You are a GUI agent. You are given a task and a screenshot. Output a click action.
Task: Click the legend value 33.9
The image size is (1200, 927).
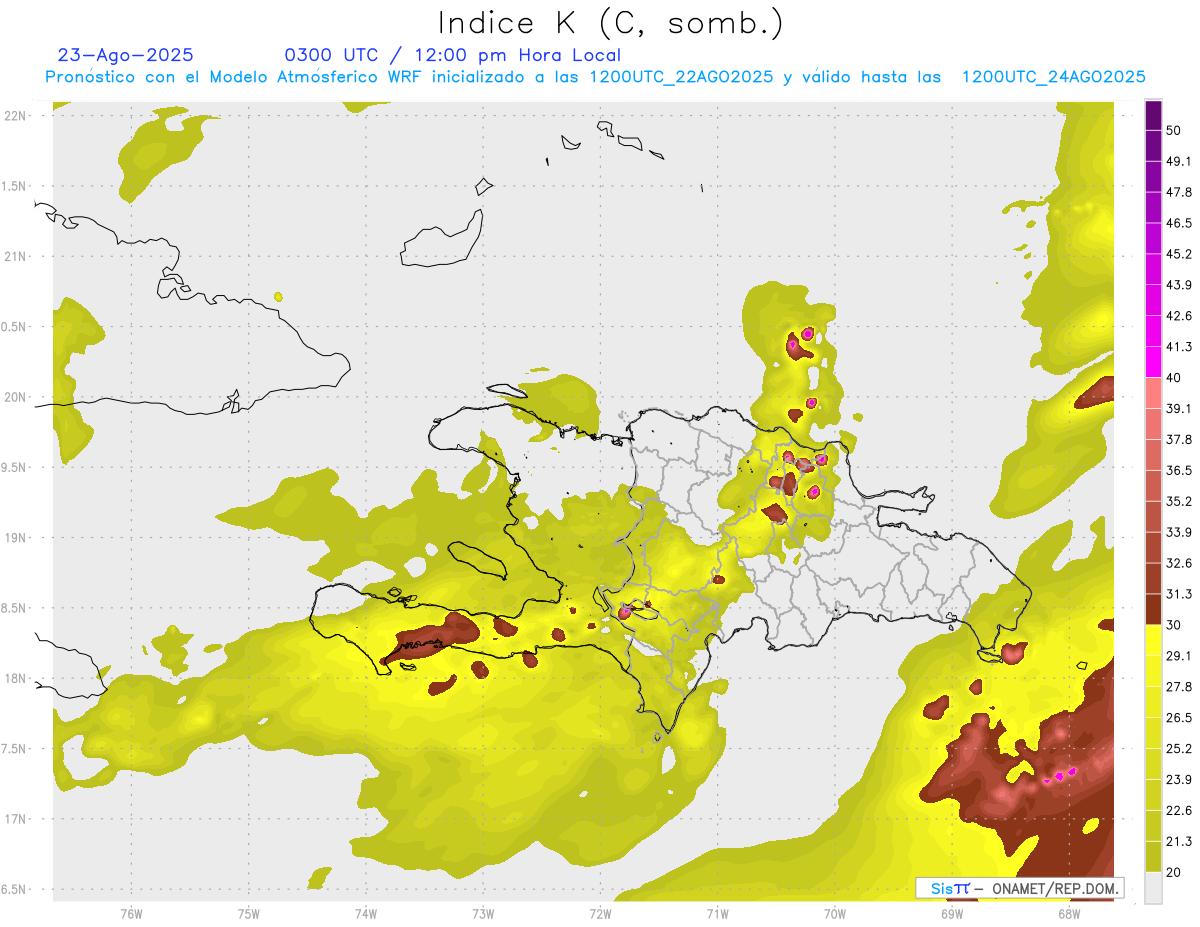(1179, 532)
